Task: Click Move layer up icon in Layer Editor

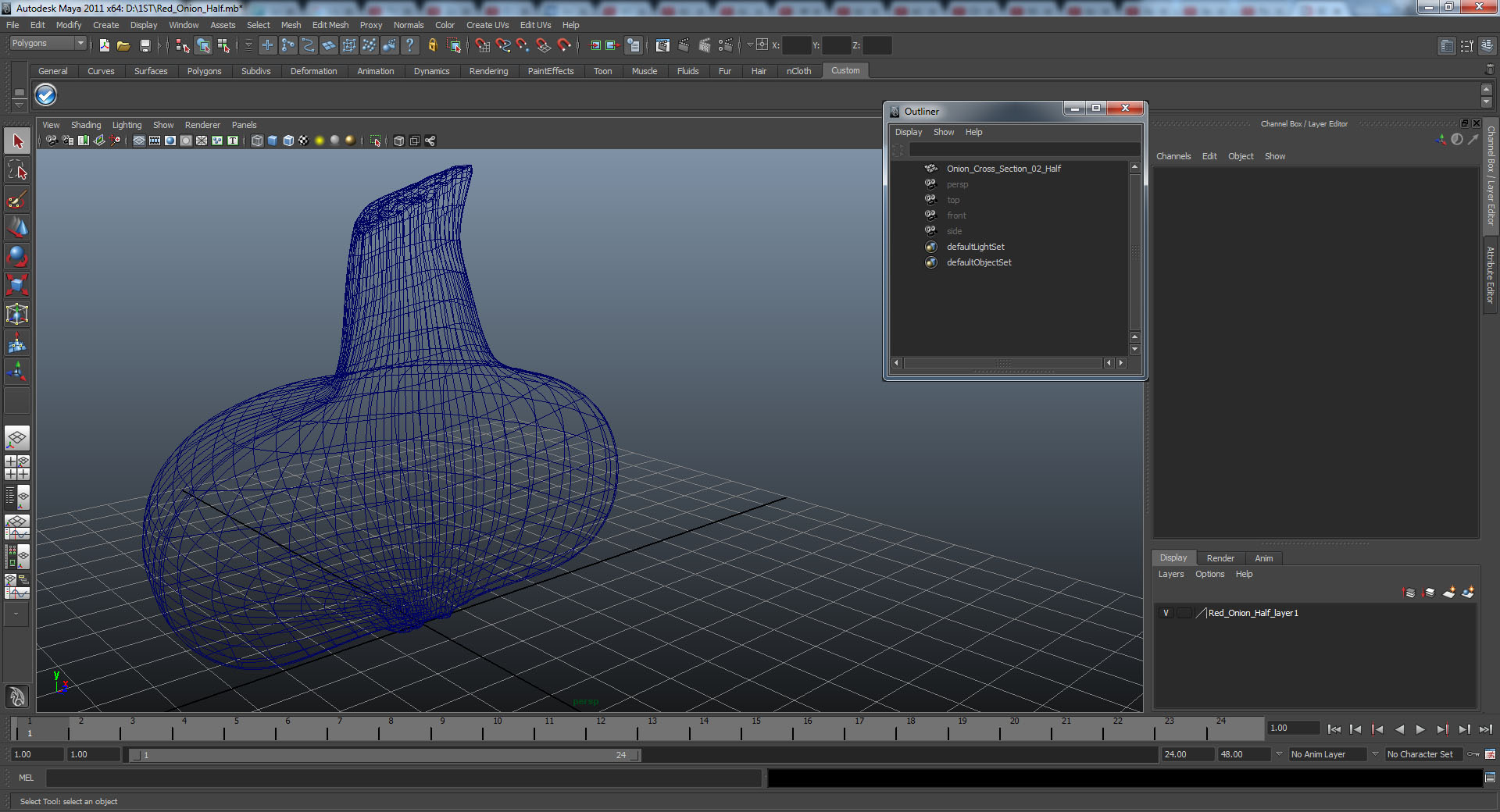Action: click(x=1409, y=593)
